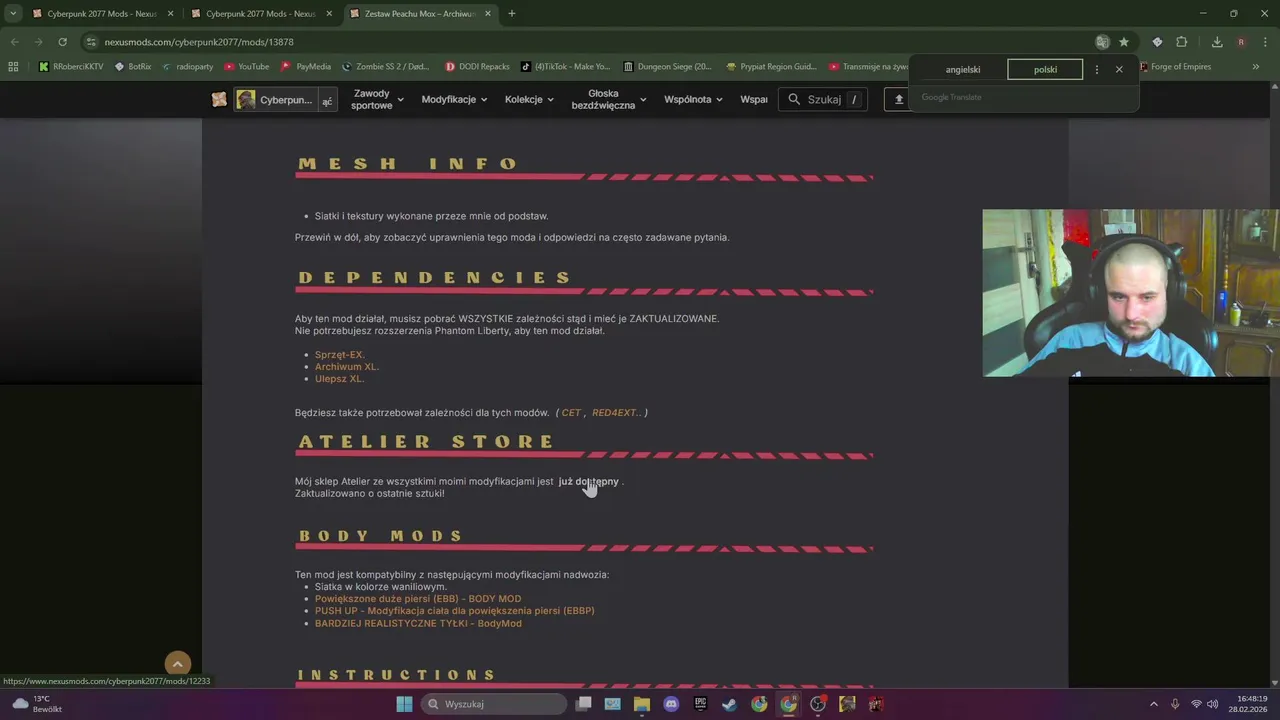Viewport: 1280px width, 720px height.
Task: Switch to first Cyberpunk 2077 Mods tab
Action: [100, 14]
